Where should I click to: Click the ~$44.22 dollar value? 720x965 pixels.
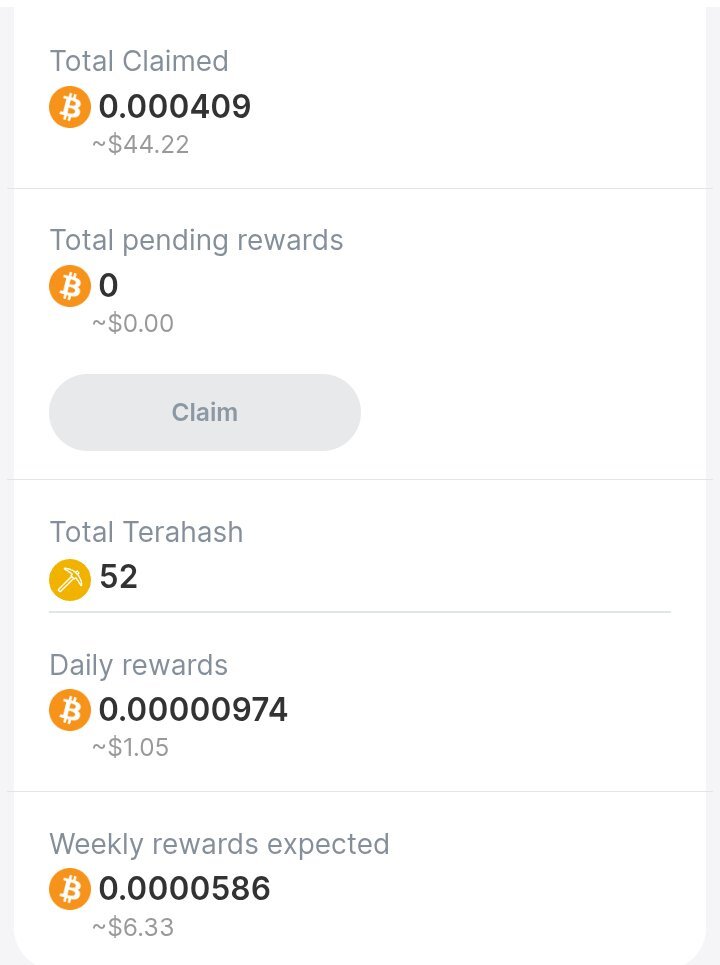(140, 145)
